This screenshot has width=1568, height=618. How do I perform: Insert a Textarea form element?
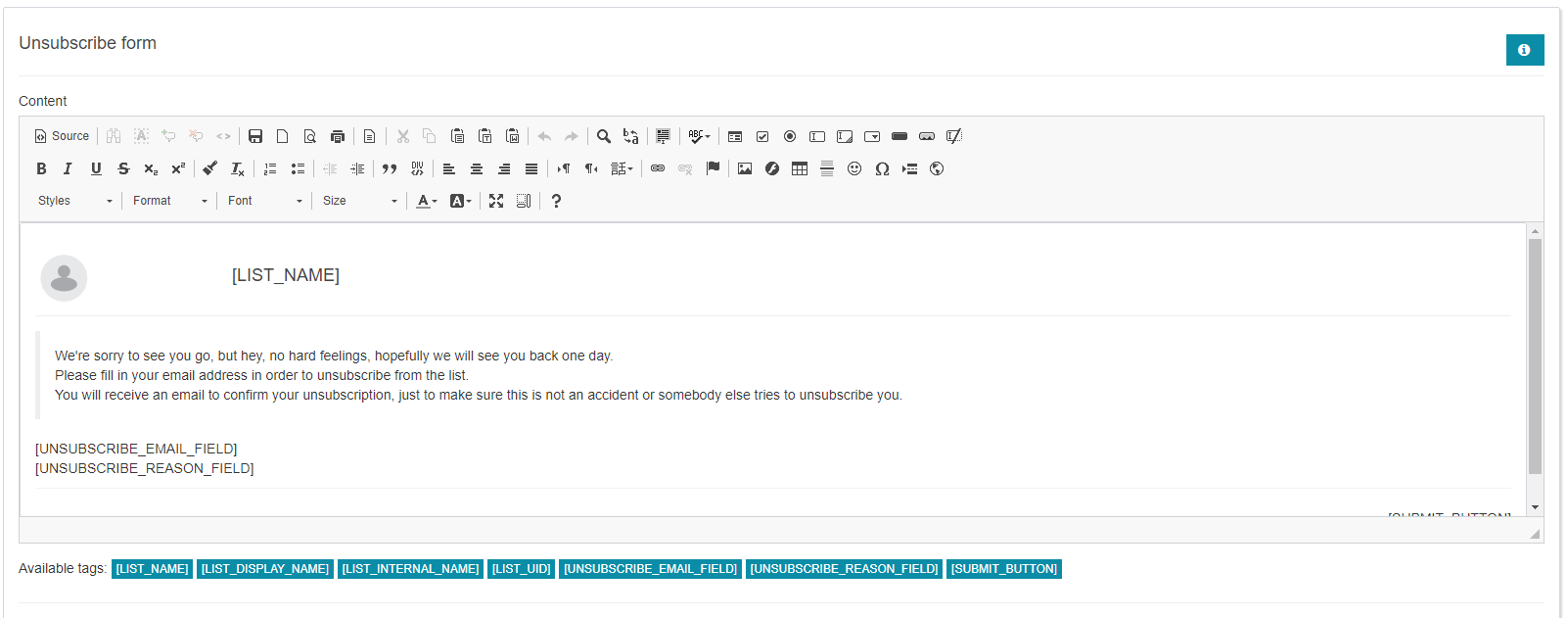(x=845, y=136)
